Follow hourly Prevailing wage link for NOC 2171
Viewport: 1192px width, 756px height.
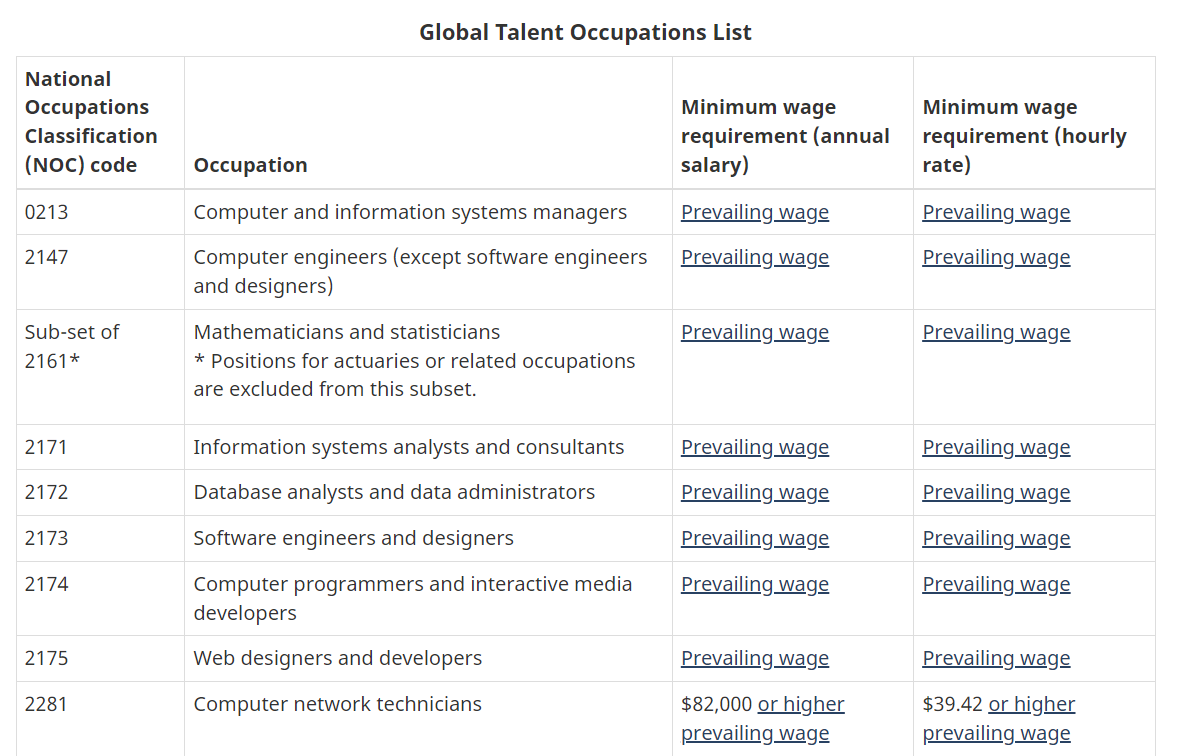[995, 447]
